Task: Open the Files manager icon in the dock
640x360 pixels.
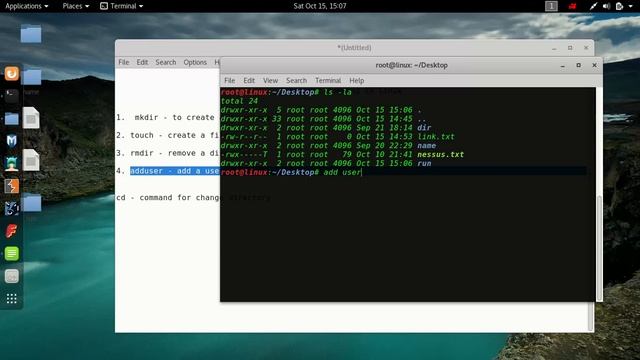Action: point(12,119)
